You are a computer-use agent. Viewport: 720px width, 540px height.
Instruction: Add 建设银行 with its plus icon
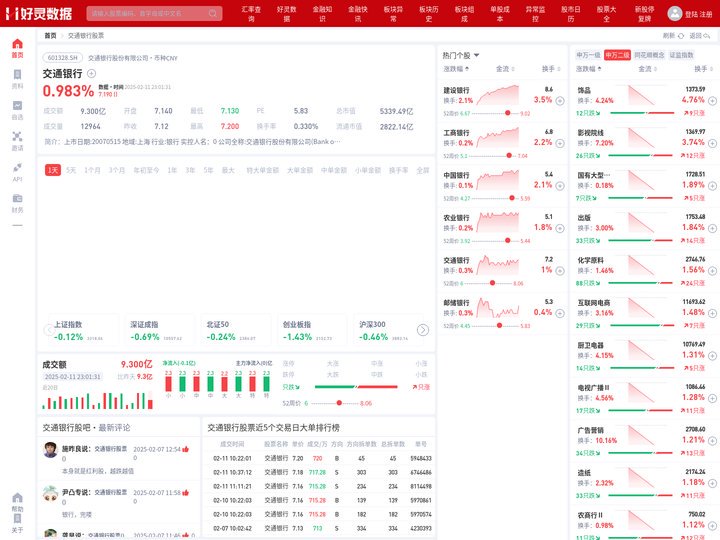(x=560, y=101)
